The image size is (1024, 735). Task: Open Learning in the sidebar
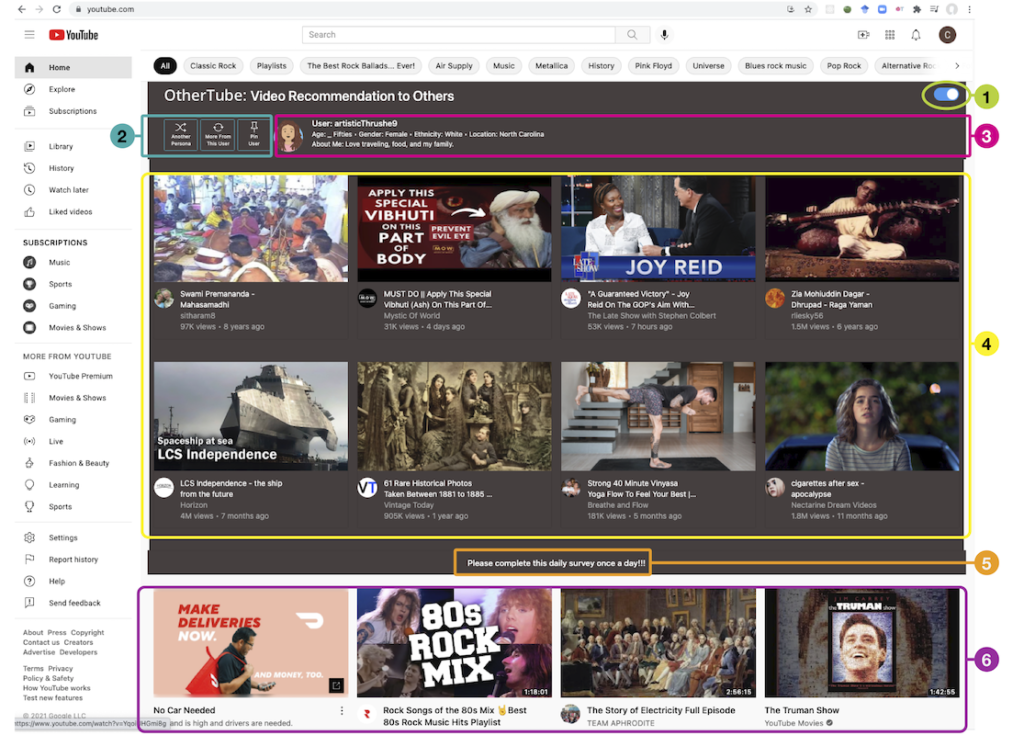point(73,485)
